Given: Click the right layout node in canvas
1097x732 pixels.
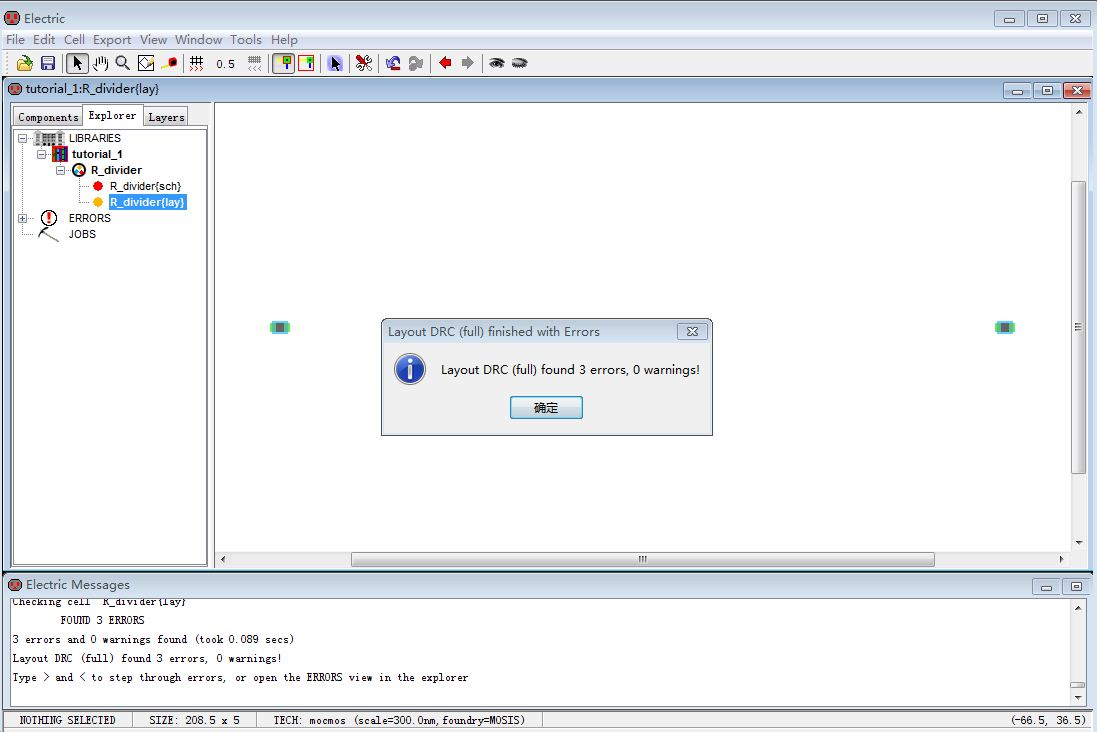Looking at the screenshot, I should [x=1005, y=327].
